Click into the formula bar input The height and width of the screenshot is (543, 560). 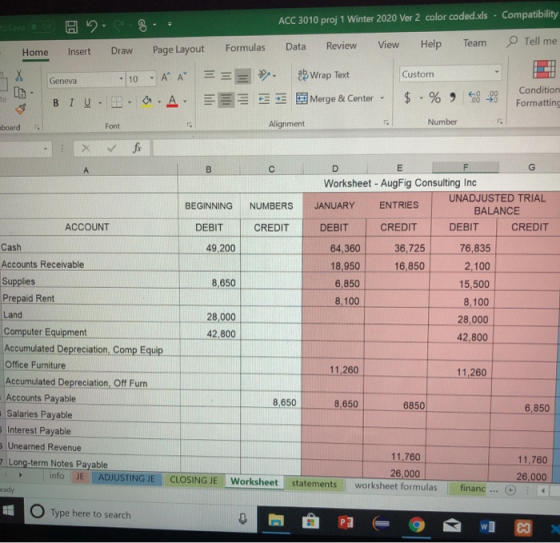pos(356,147)
